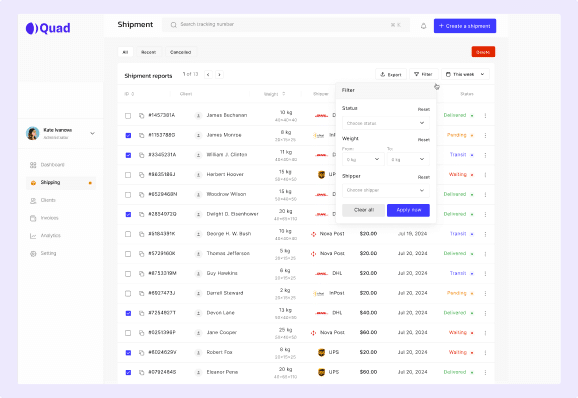The image size is (578, 398).
Task: Uncheck the James Monroe shipment checkbox
Action: [x=128, y=136]
